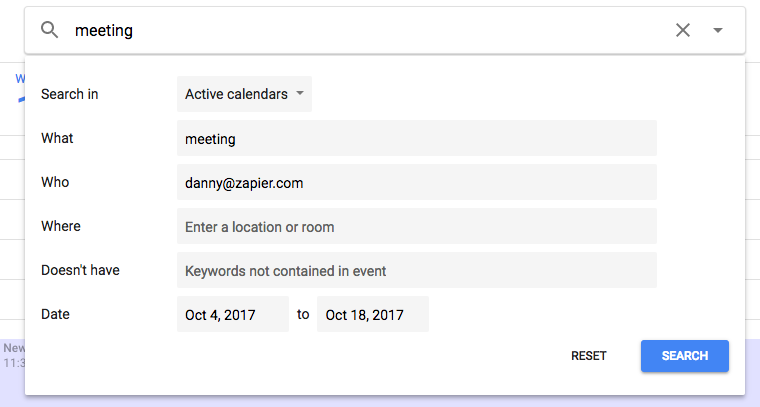Screen dimensions: 760x407
Task: Click the Where label
Action: pyautogui.click(x=61, y=226)
